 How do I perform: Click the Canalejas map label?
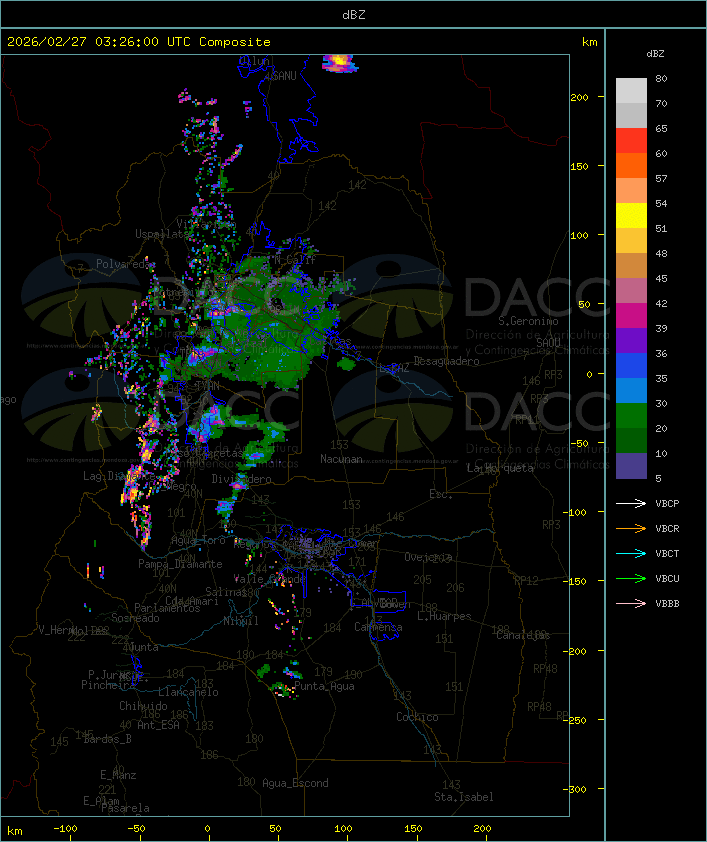pyautogui.click(x=523, y=635)
